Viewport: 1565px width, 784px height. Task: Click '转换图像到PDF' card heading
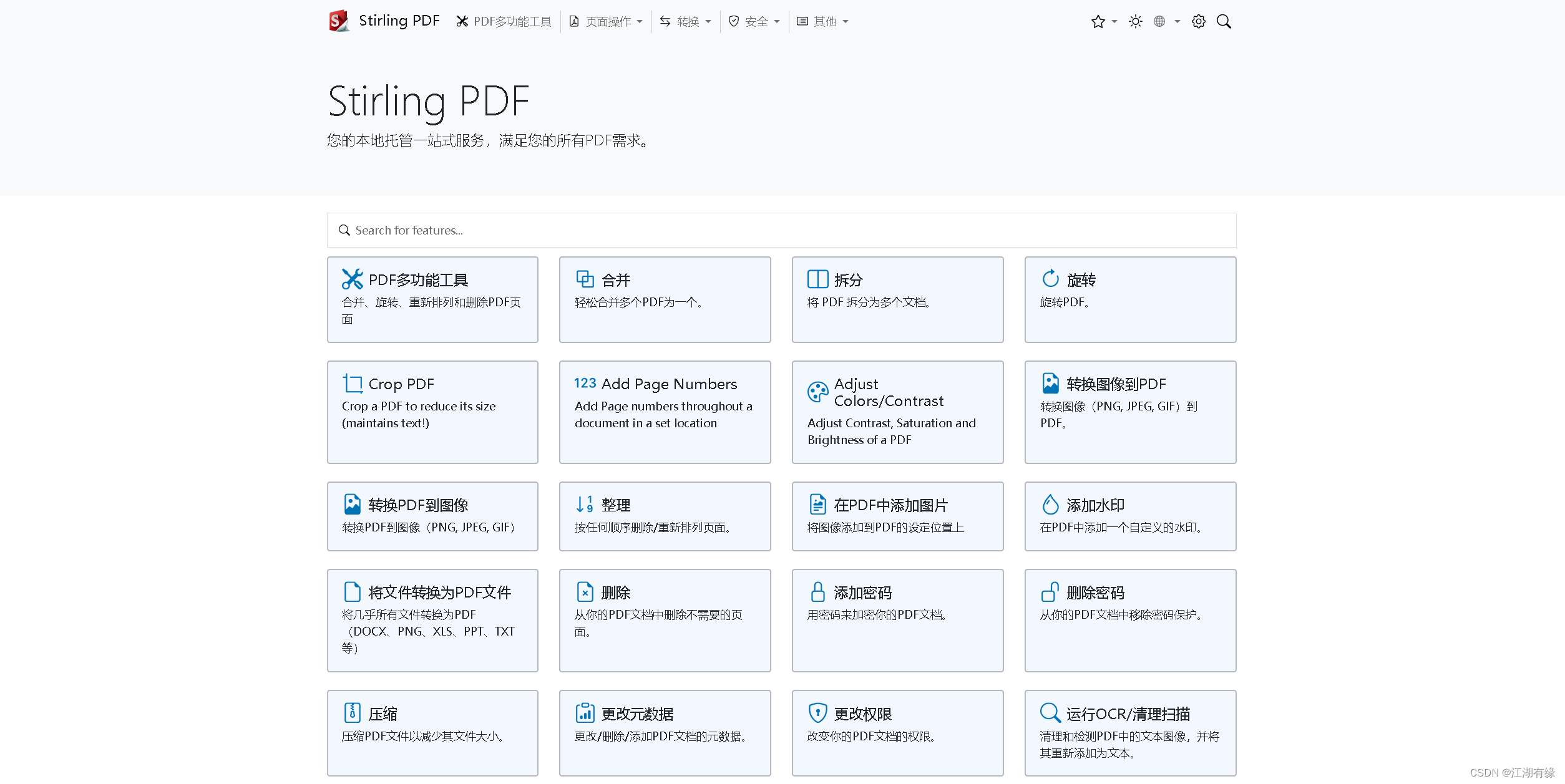1116,384
